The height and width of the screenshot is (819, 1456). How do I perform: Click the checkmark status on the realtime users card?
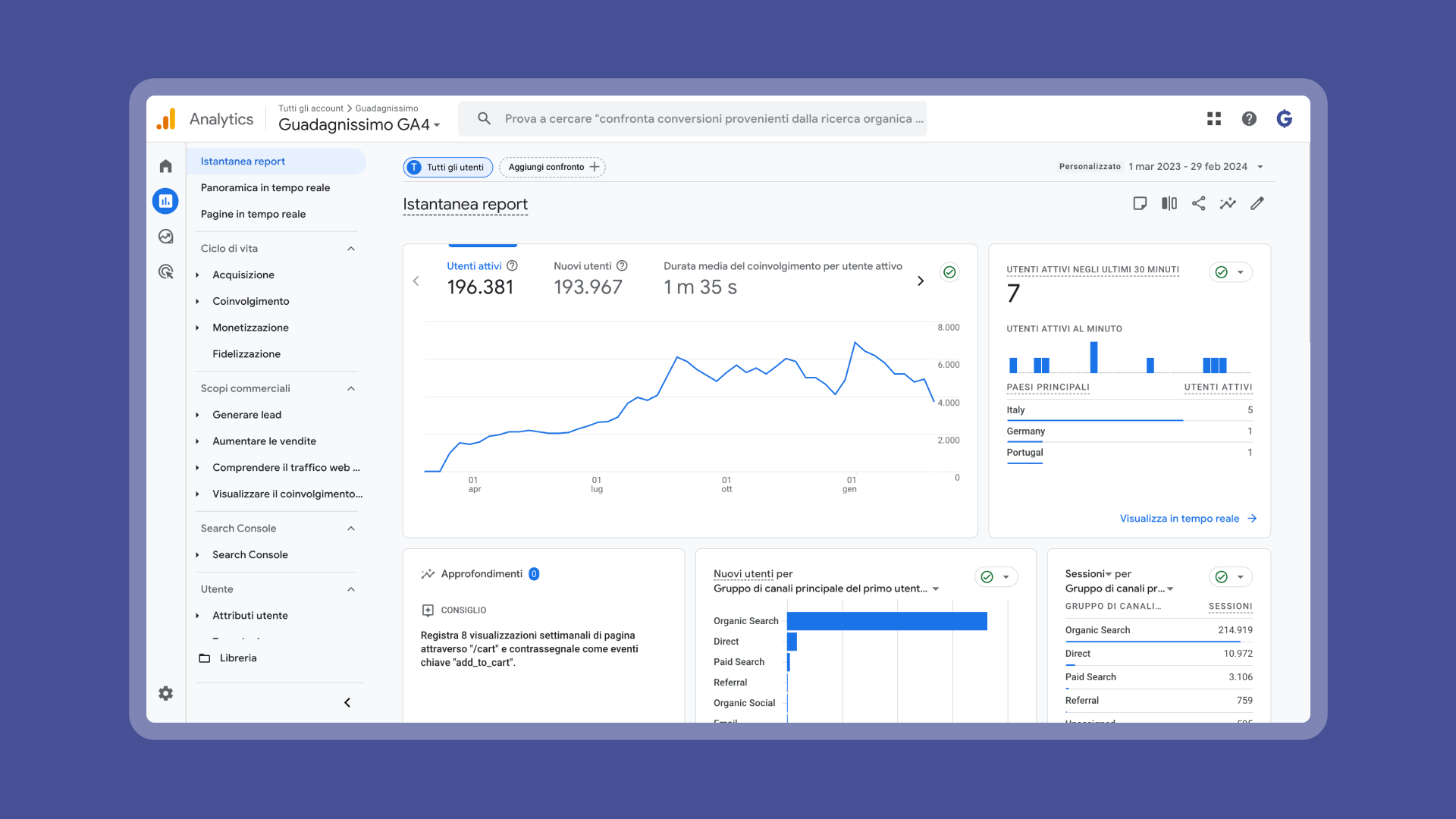(x=1222, y=272)
